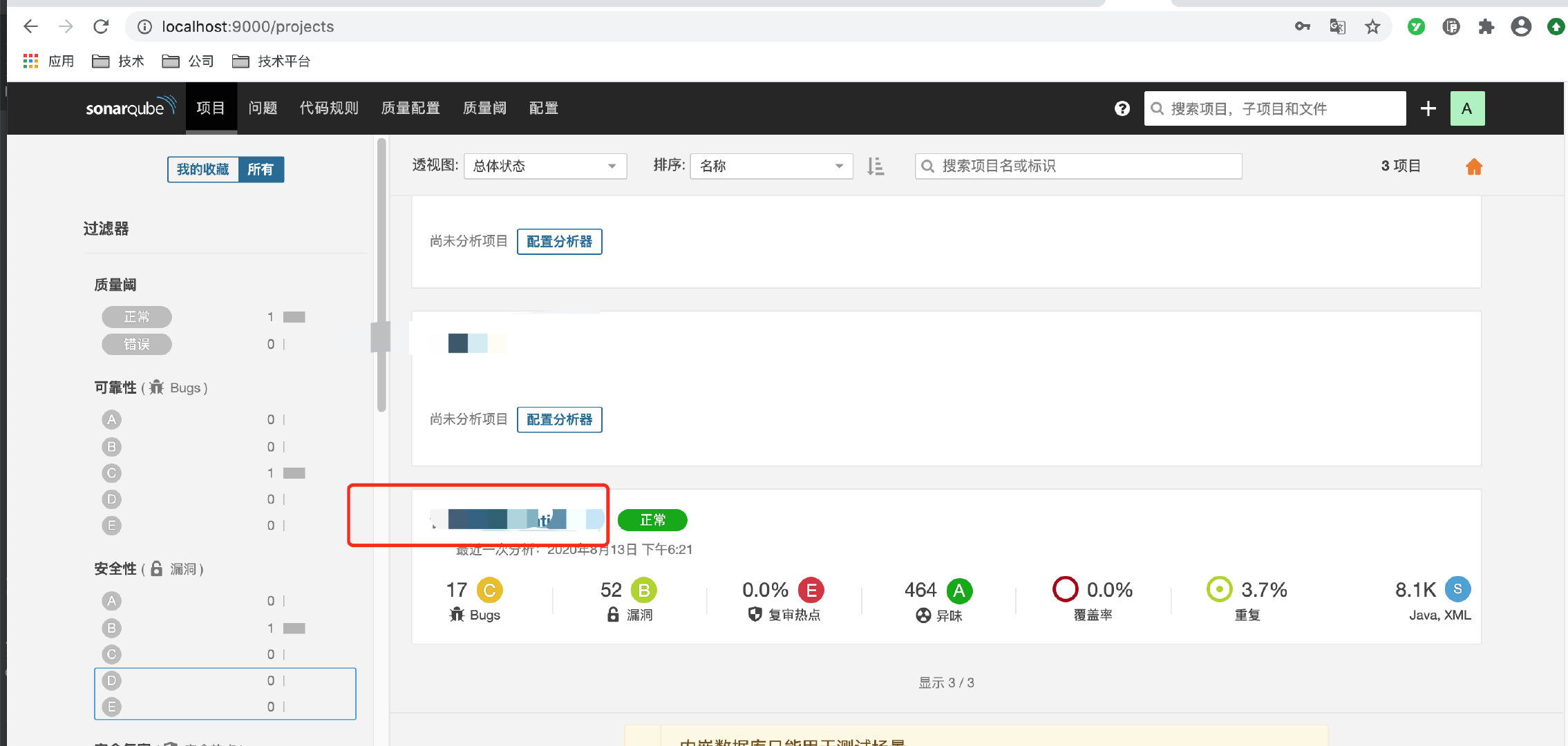Click the second 配置分析器 button
This screenshot has height=746, width=1568.
point(559,420)
